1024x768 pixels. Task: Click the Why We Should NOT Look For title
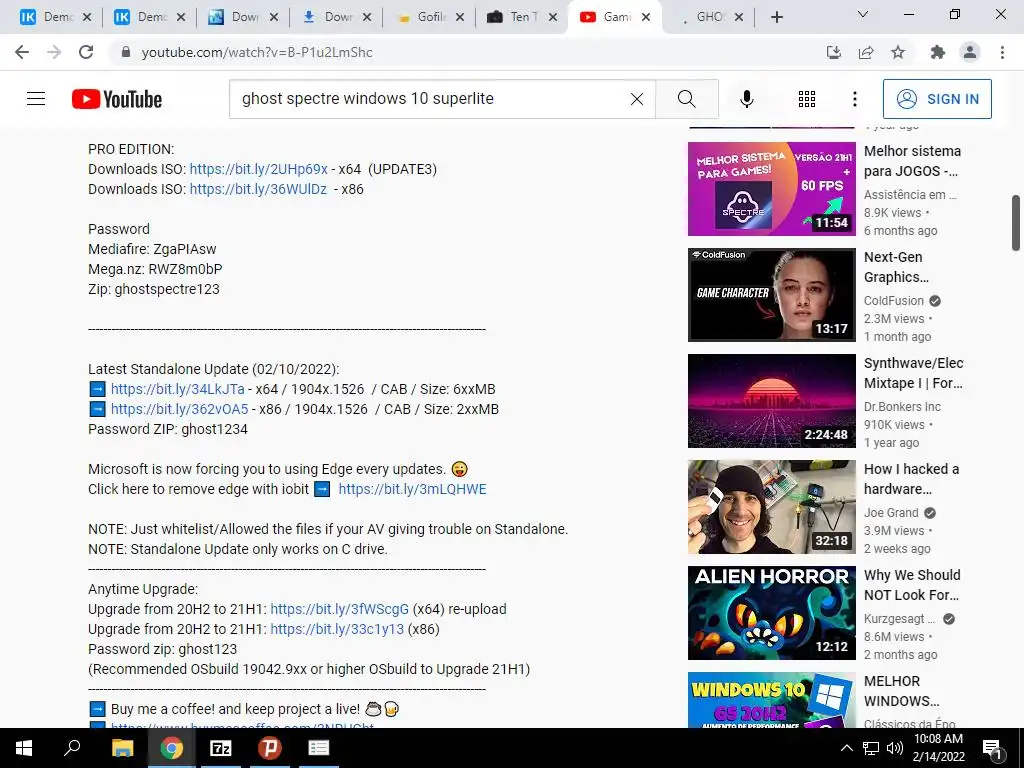pos(912,585)
